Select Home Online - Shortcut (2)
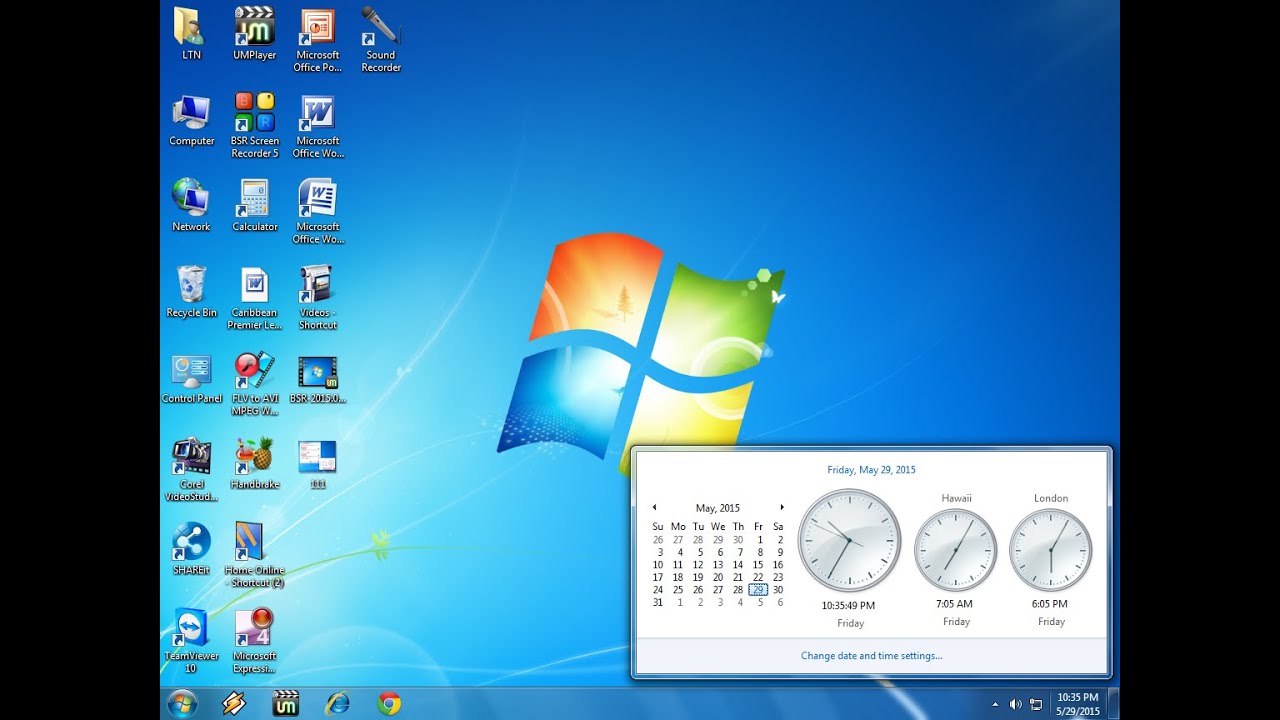The image size is (1280, 720). pyautogui.click(x=255, y=555)
